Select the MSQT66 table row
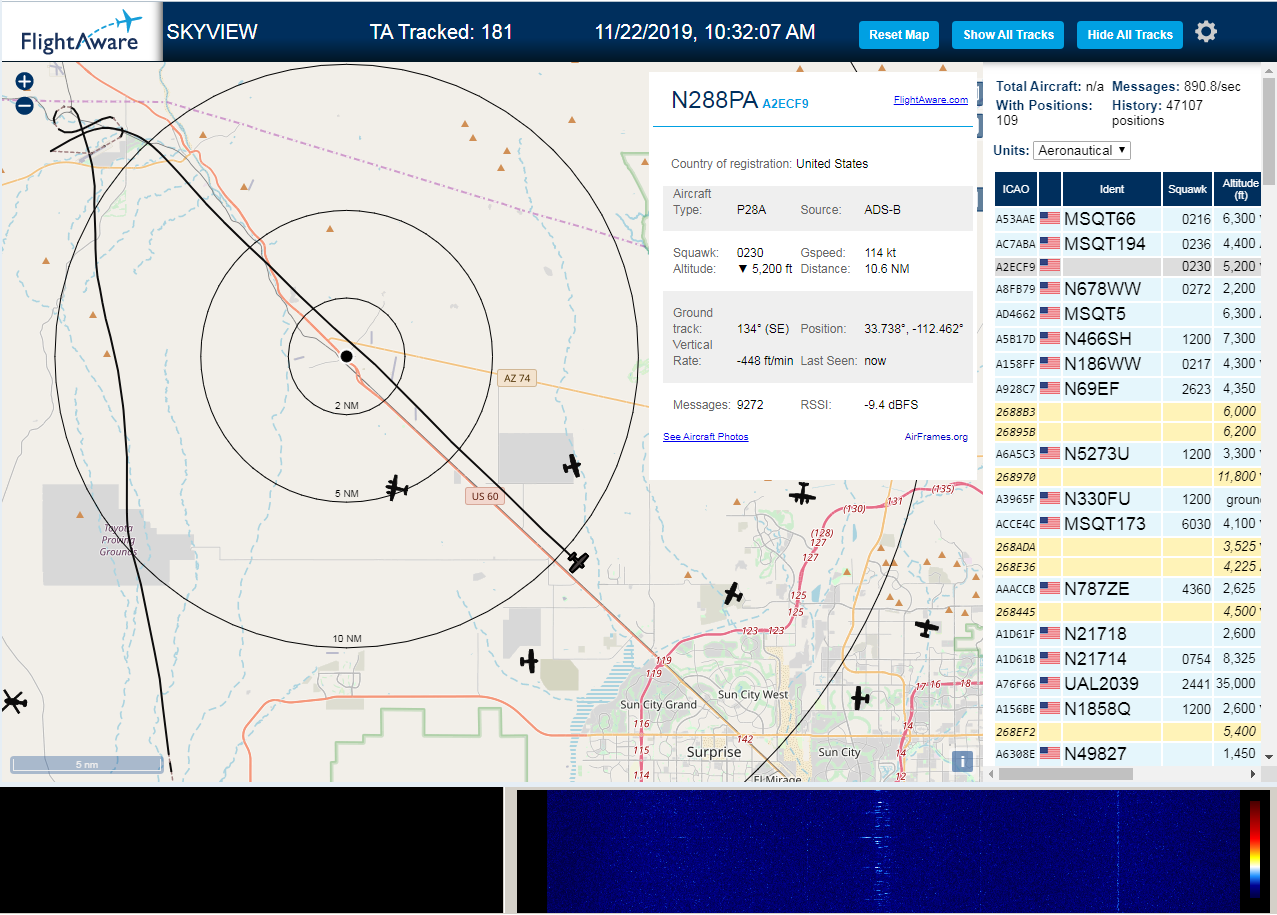The width and height of the screenshot is (1277, 915). (x=1128, y=218)
